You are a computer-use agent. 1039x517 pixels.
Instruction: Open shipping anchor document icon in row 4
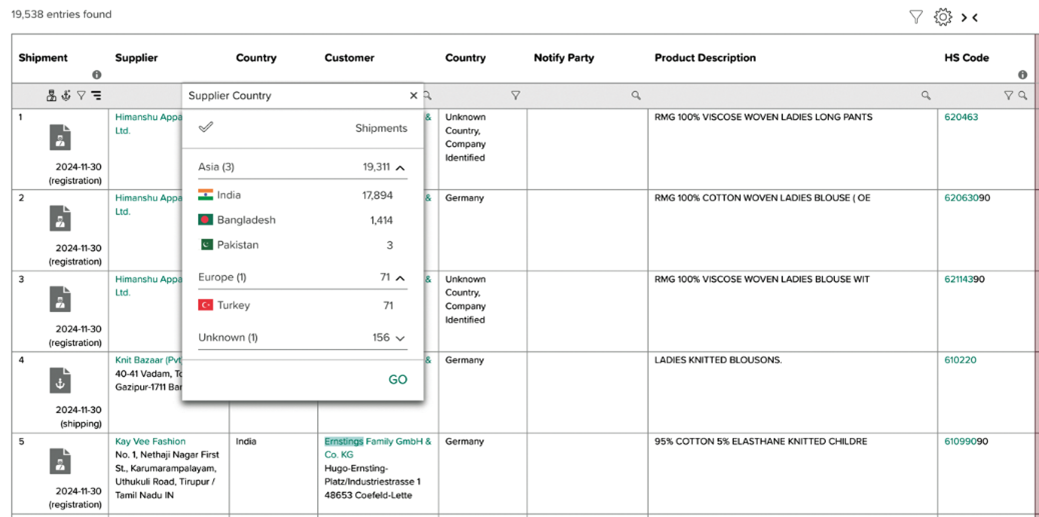point(60,380)
